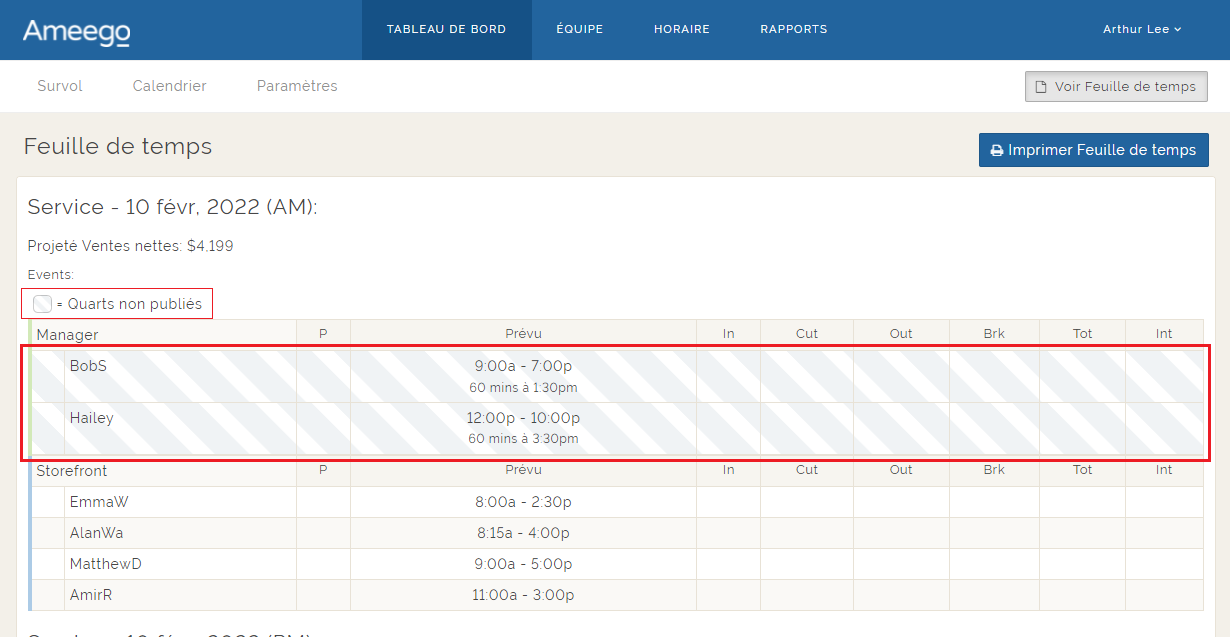Switch to the Survol tab

tap(60, 86)
